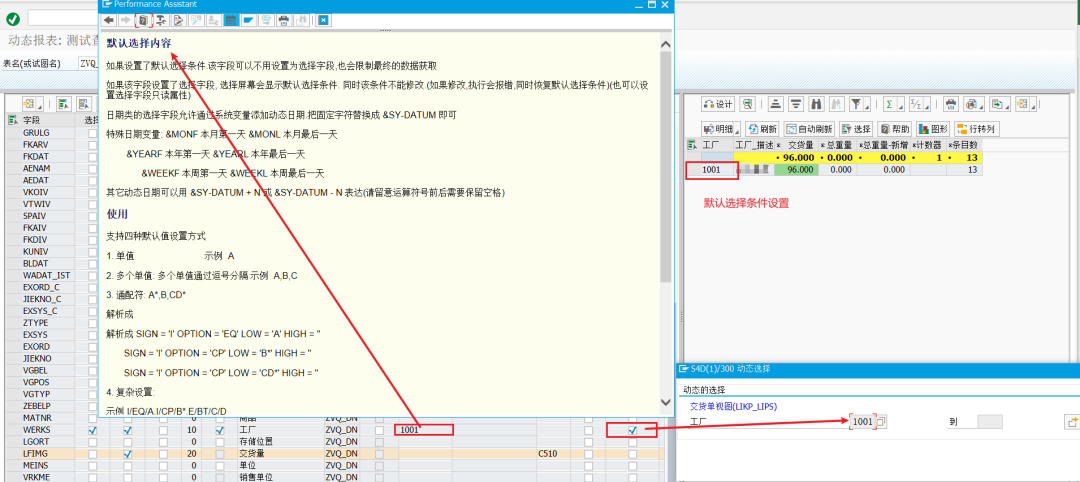This screenshot has width=1080, height=482.
Task: Go back in Performance Assistant toolbar
Action: (108, 20)
